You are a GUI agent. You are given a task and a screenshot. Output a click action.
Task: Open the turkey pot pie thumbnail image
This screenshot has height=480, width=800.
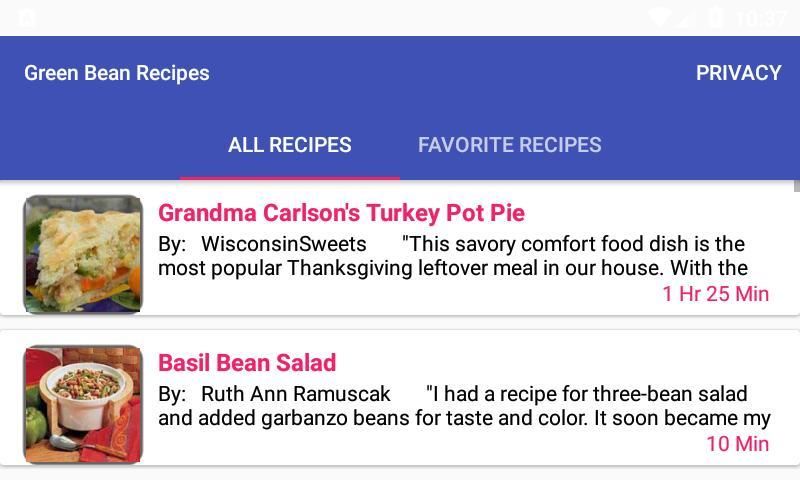click(x=83, y=254)
